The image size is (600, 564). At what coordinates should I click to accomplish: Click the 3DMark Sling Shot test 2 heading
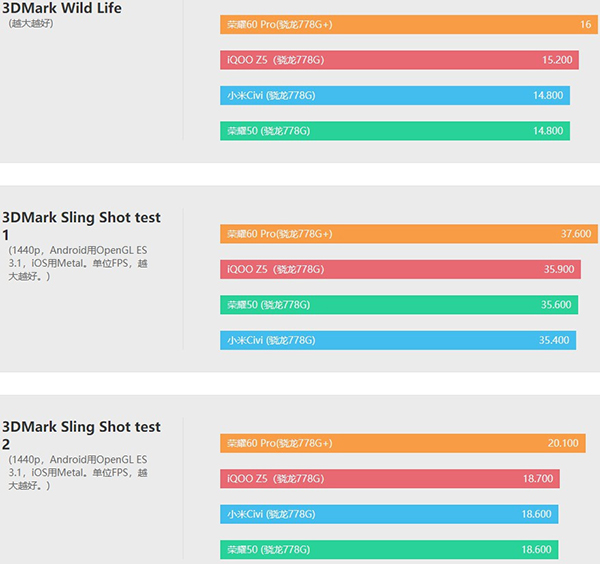[x=81, y=435]
